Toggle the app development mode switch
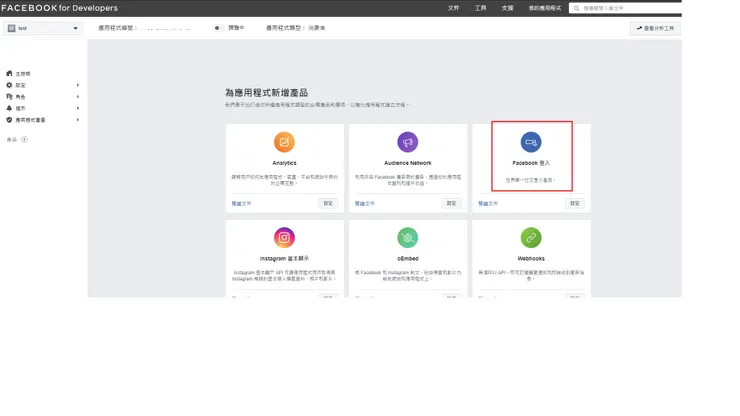The height and width of the screenshot is (416, 740). coord(217,28)
